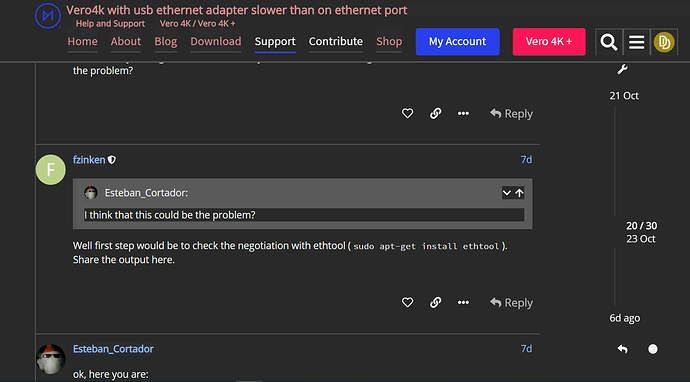Click text 'Share the output here.'
The image size is (690, 382).
(124, 260)
